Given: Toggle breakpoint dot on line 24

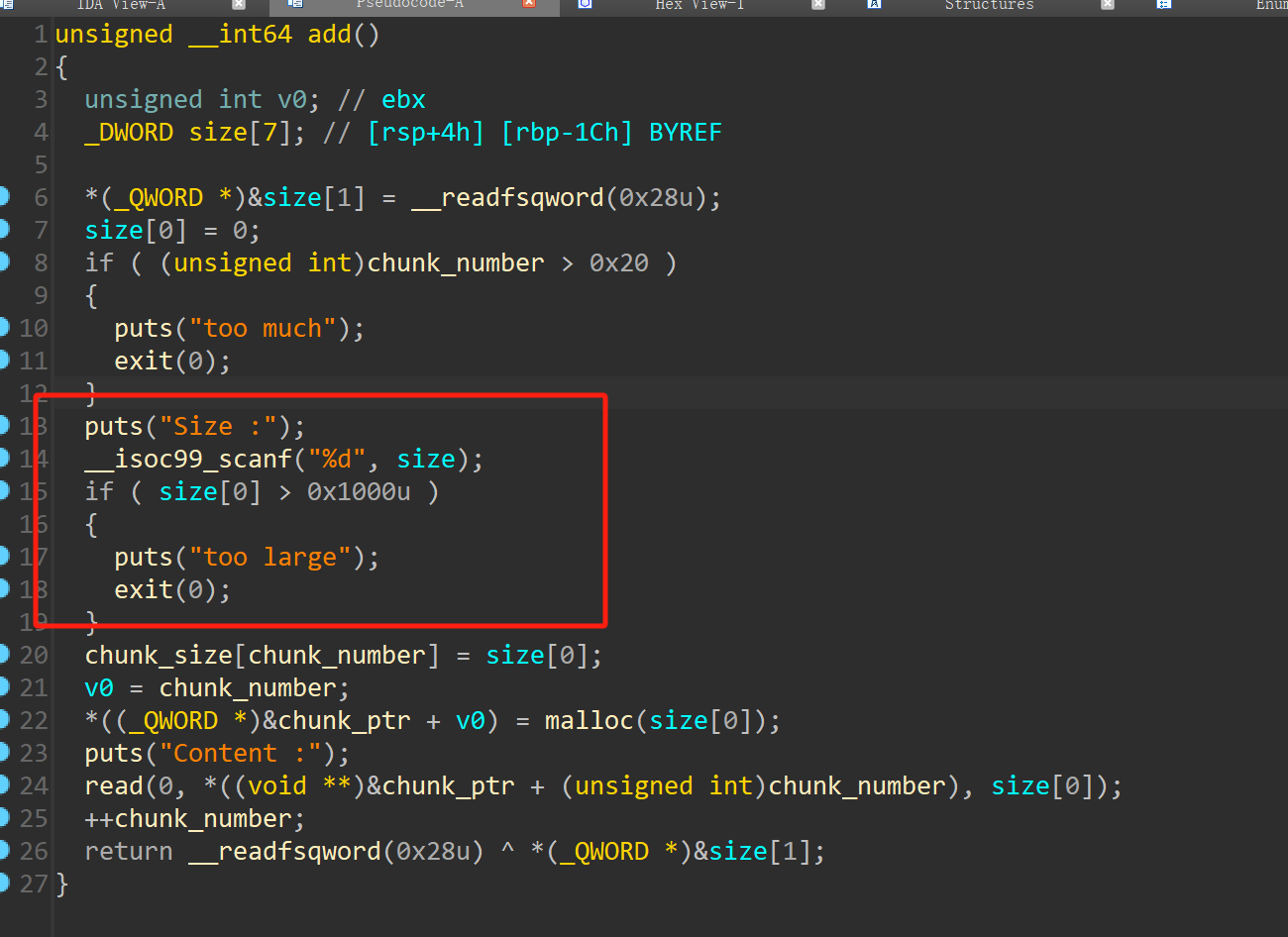Looking at the screenshot, I should coord(4,785).
